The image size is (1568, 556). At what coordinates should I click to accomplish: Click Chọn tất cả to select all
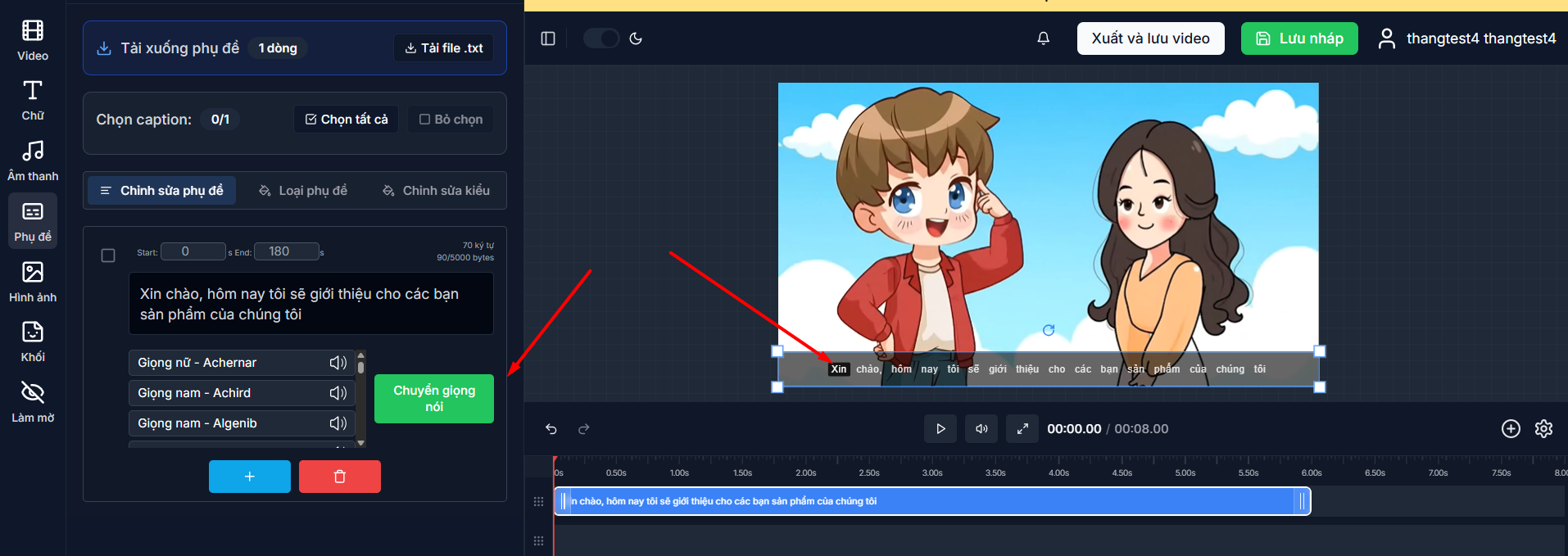pyautogui.click(x=347, y=120)
